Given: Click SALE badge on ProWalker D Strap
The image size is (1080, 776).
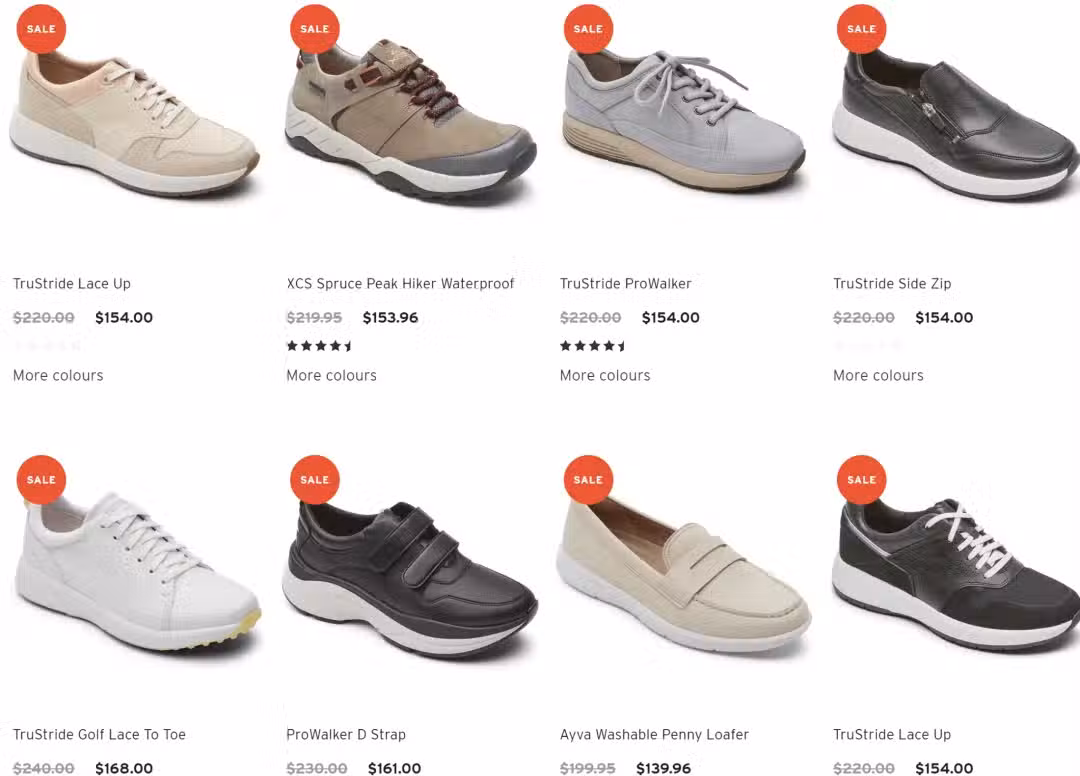Looking at the screenshot, I should point(315,480).
